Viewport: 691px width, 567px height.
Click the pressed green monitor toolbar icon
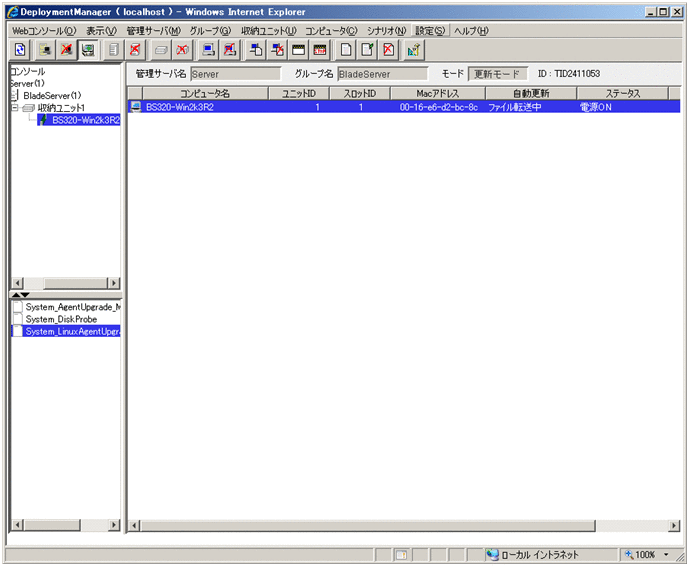[88, 49]
